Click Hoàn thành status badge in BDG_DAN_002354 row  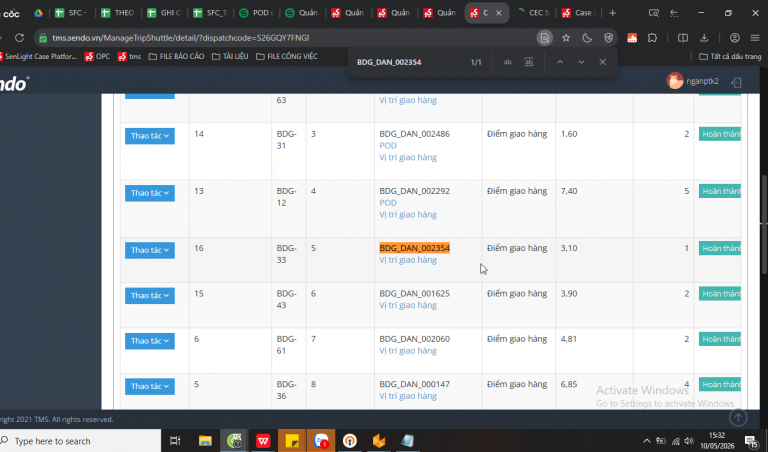(720, 248)
